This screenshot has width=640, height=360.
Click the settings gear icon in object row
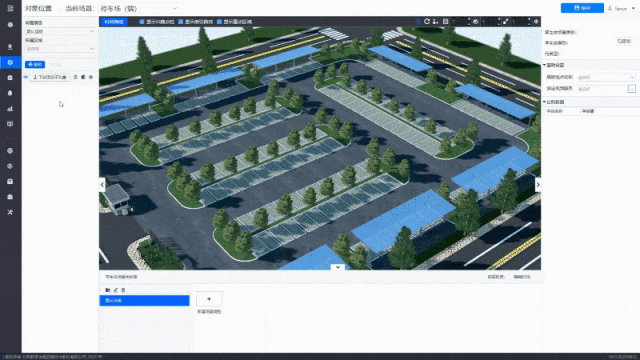point(91,77)
